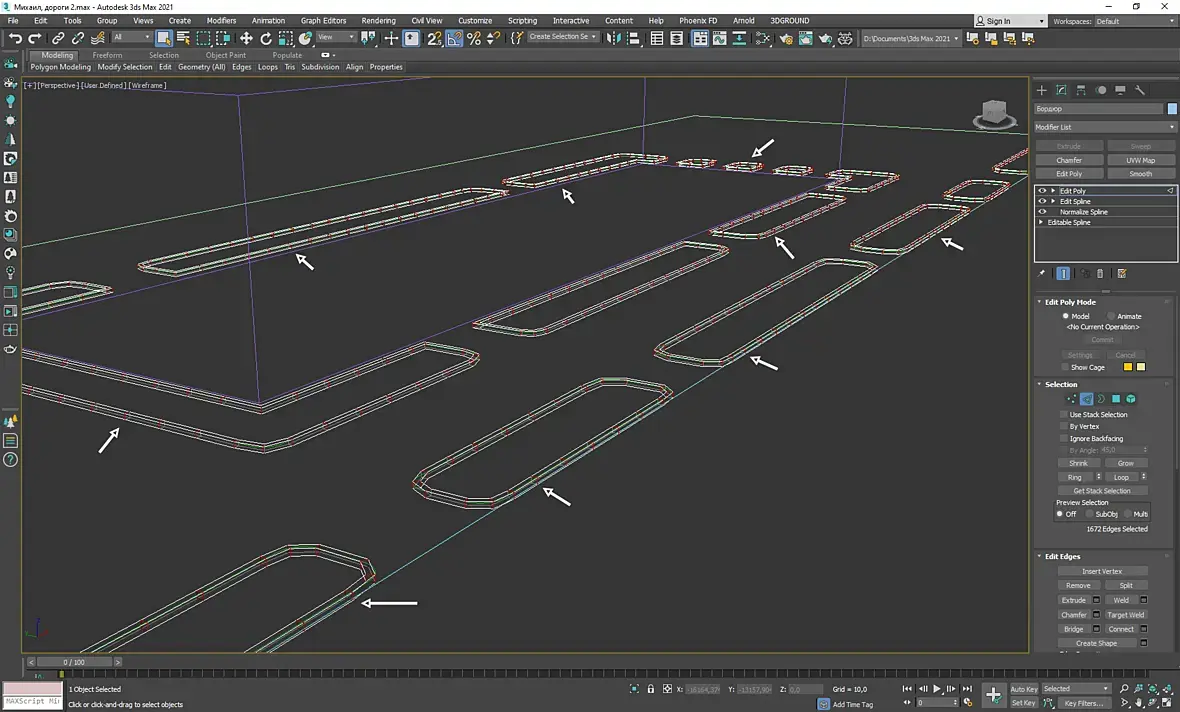This screenshot has height=712, width=1180.
Task: Choose Polygon sub-object selection mode
Action: (1116, 399)
